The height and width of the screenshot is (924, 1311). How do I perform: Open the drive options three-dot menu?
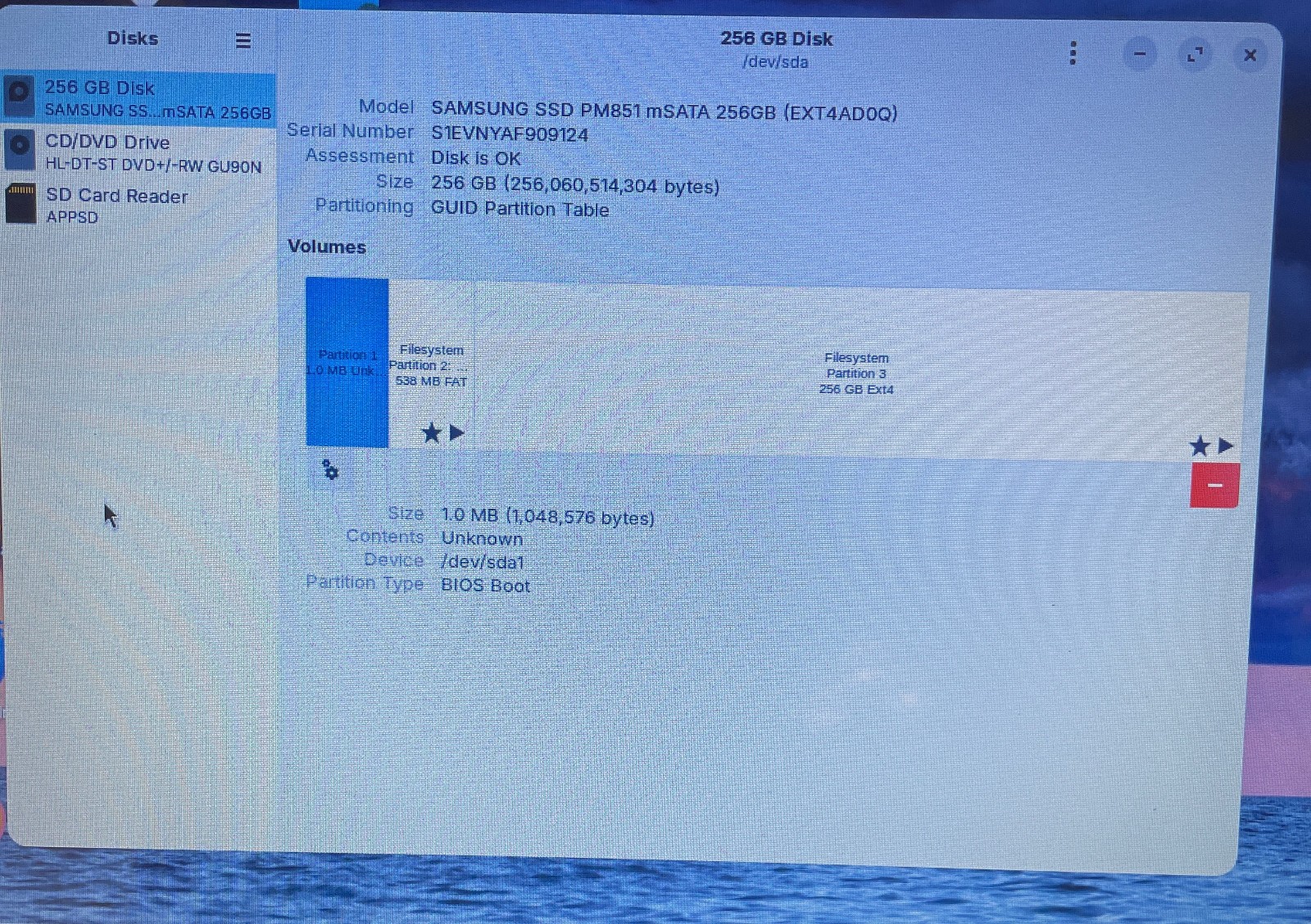pyautogui.click(x=1073, y=53)
